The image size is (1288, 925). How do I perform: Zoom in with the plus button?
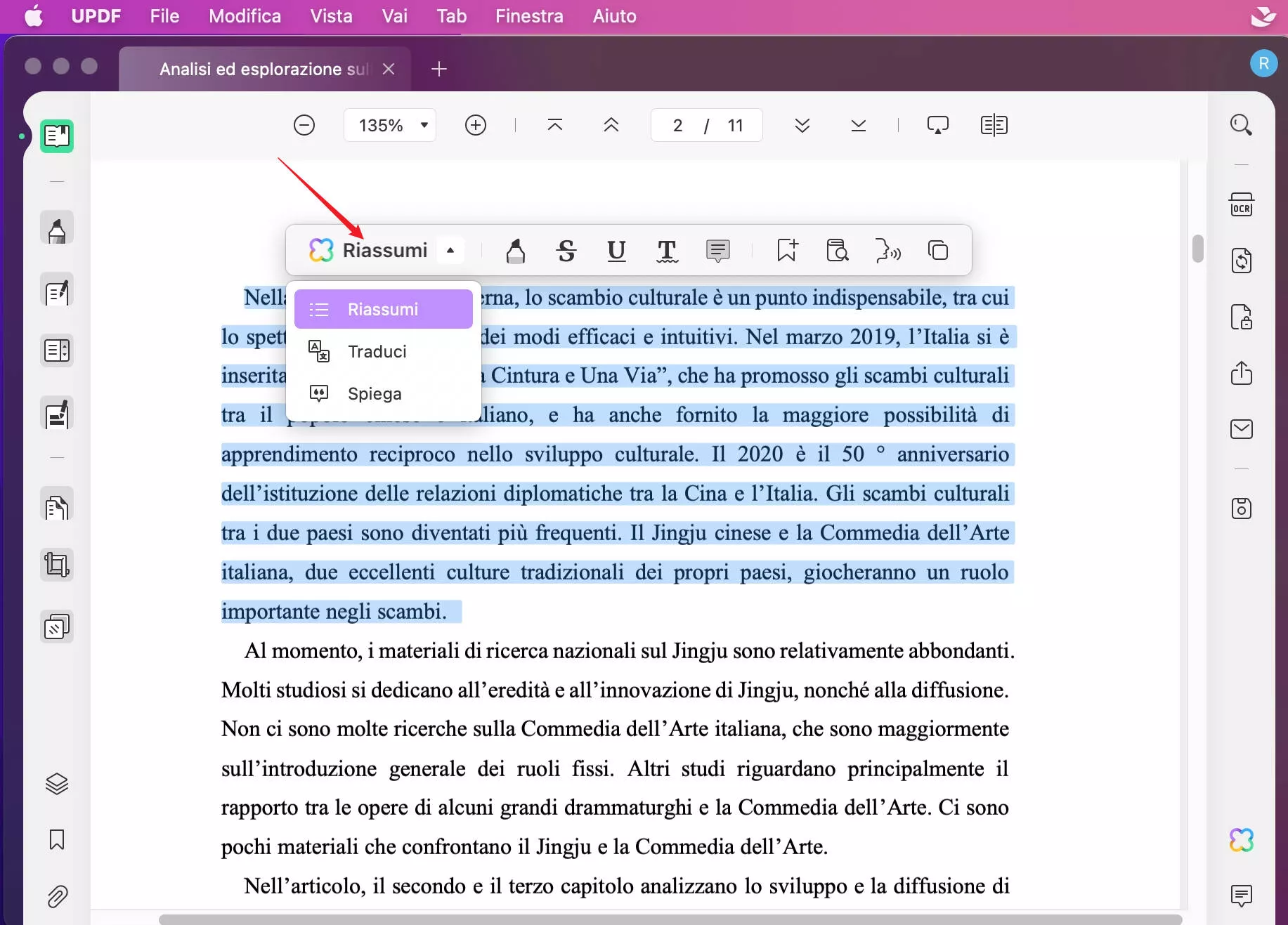click(476, 125)
